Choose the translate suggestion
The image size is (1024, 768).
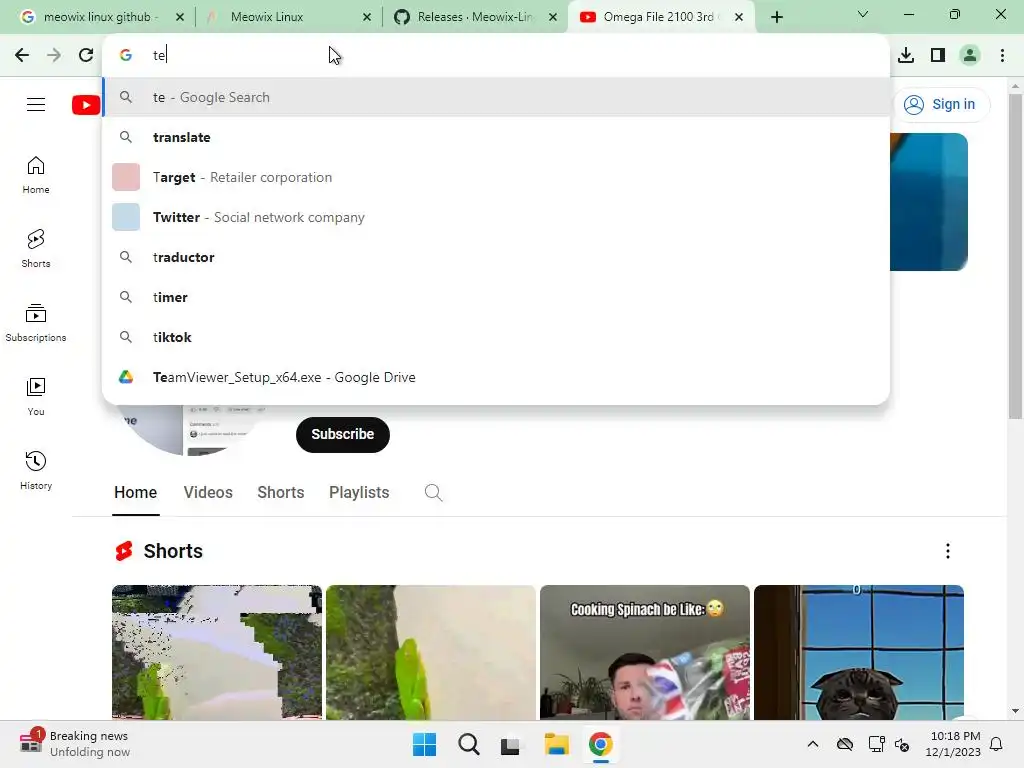(496, 137)
